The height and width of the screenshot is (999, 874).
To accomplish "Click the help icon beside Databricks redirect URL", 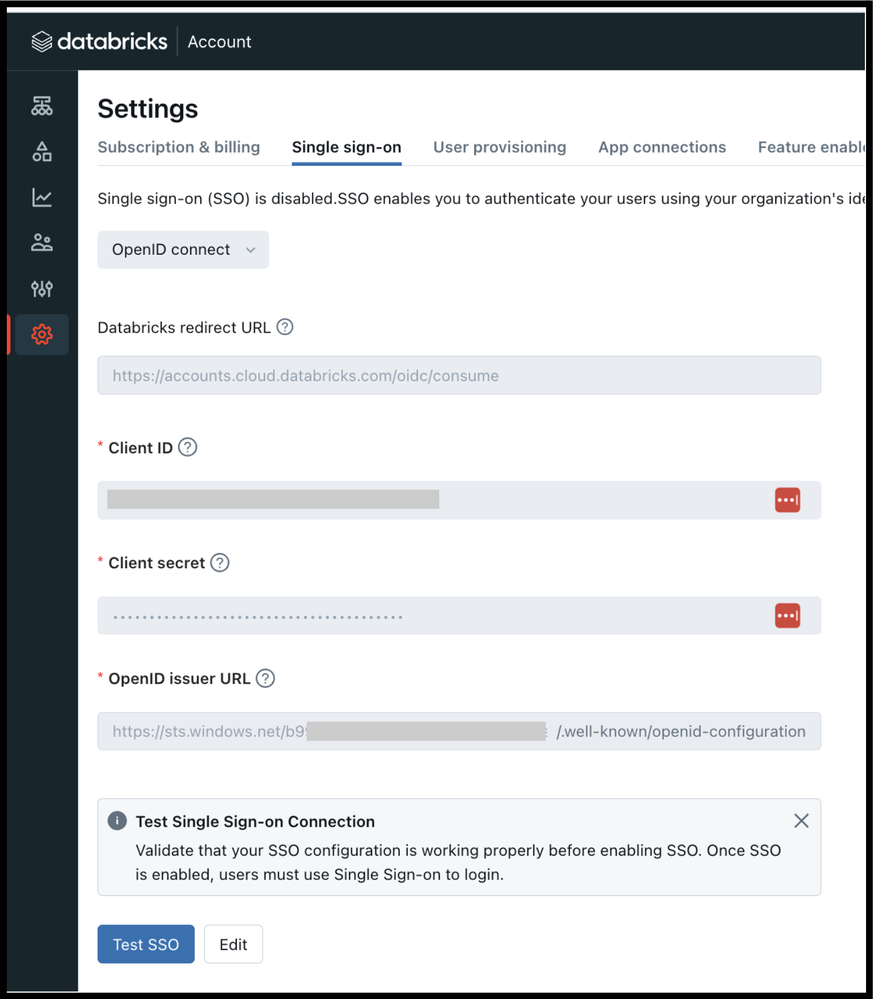I will (285, 327).
